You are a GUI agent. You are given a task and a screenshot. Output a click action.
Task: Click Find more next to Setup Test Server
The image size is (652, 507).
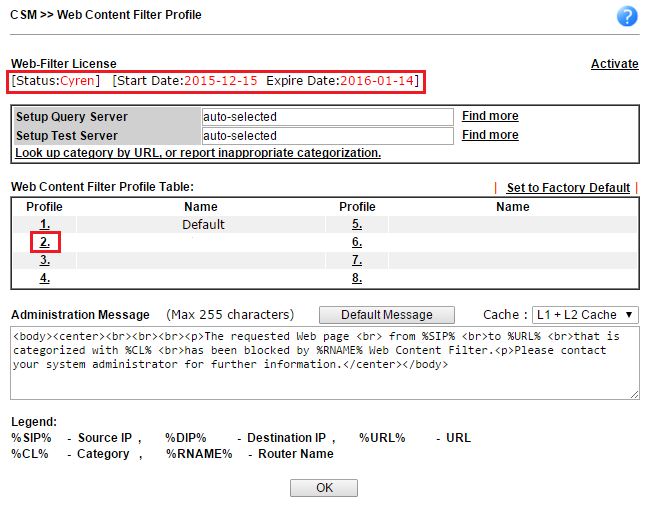pos(490,135)
